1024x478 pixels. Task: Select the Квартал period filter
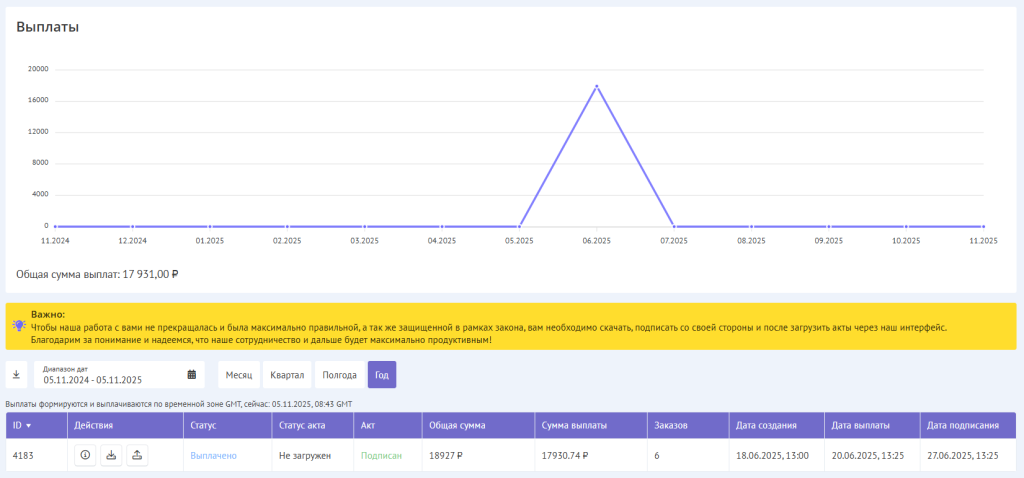pos(287,375)
